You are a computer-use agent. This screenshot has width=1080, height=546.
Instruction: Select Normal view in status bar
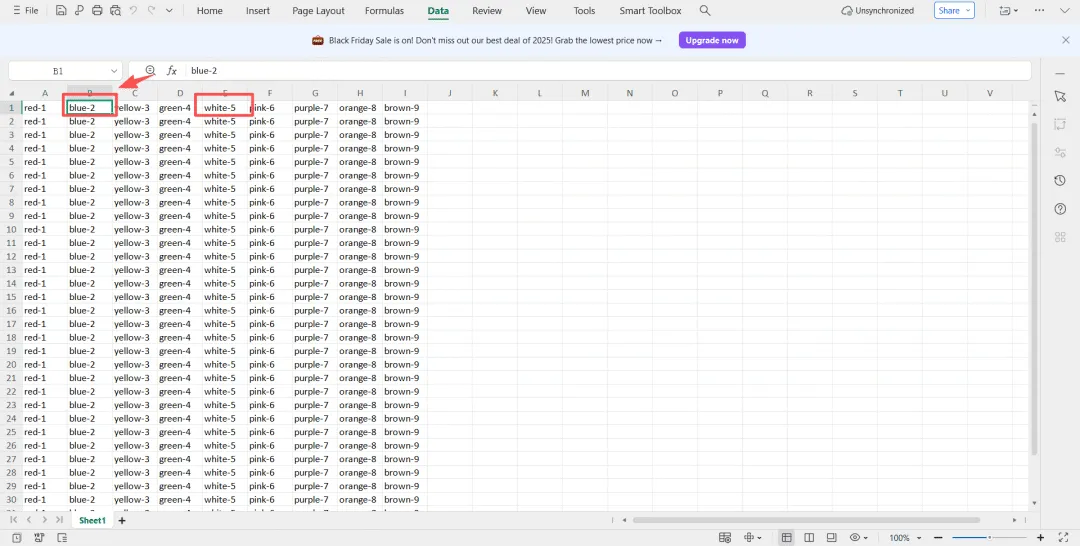(x=787, y=538)
